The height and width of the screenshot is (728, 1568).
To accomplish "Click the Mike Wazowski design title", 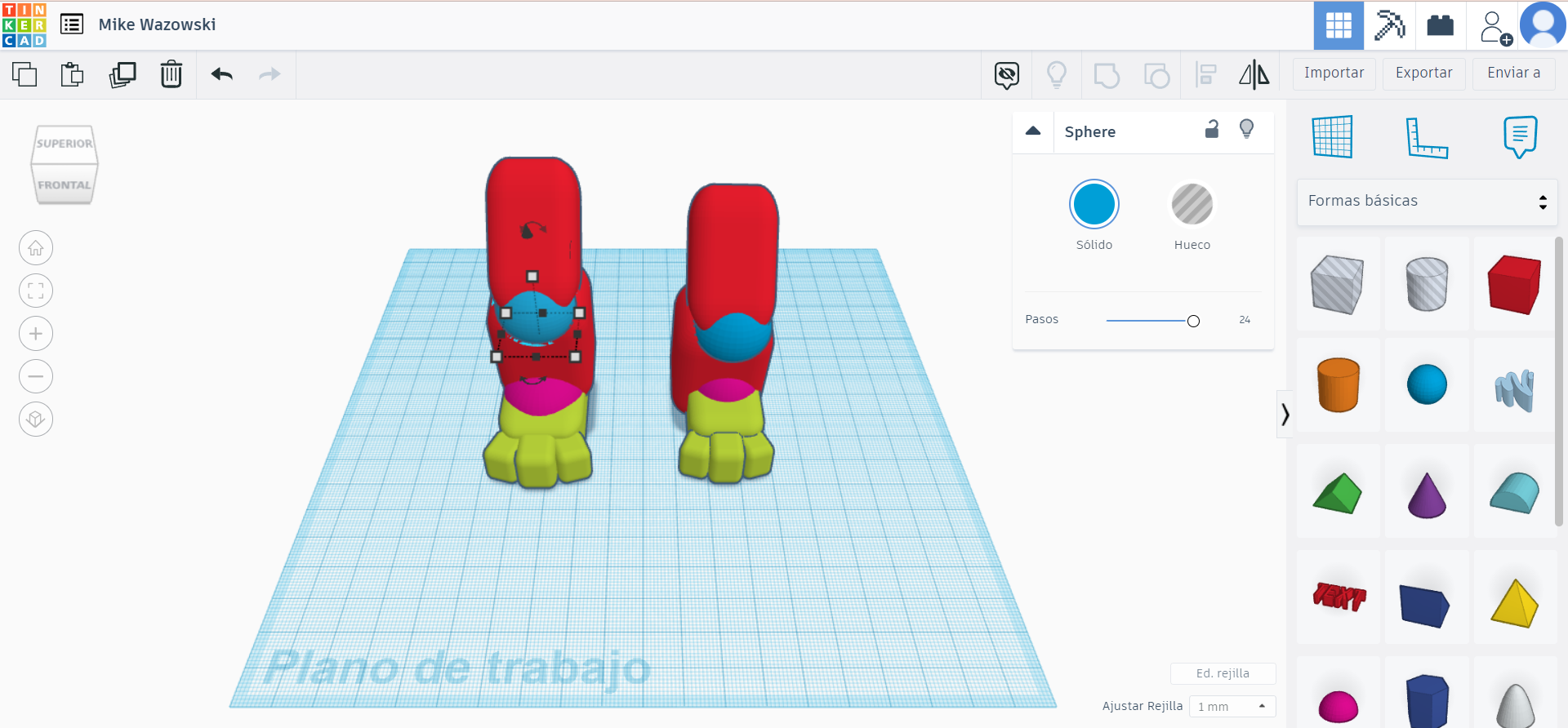I will click(x=157, y=24).
